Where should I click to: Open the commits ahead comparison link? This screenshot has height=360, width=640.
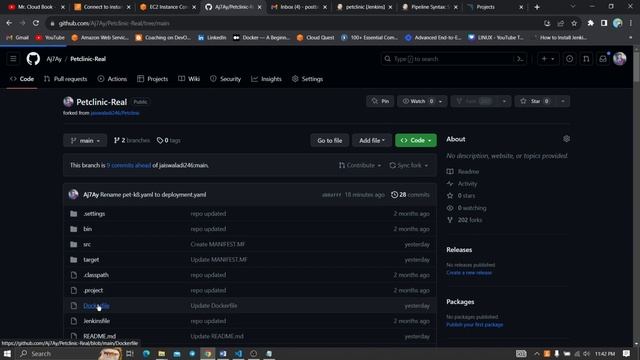point(129,165)
